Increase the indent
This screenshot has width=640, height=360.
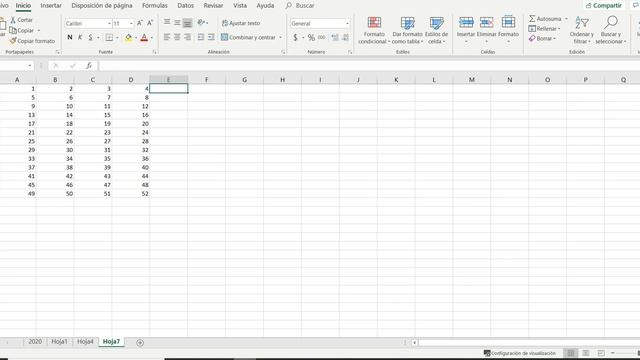[x=211, y=37]
